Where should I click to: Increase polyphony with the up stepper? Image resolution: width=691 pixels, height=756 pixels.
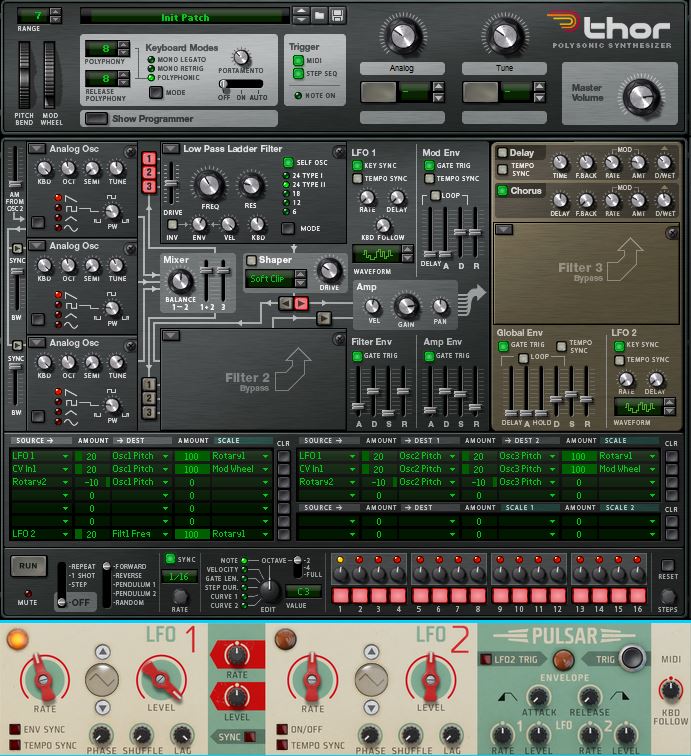pos(124,44)
